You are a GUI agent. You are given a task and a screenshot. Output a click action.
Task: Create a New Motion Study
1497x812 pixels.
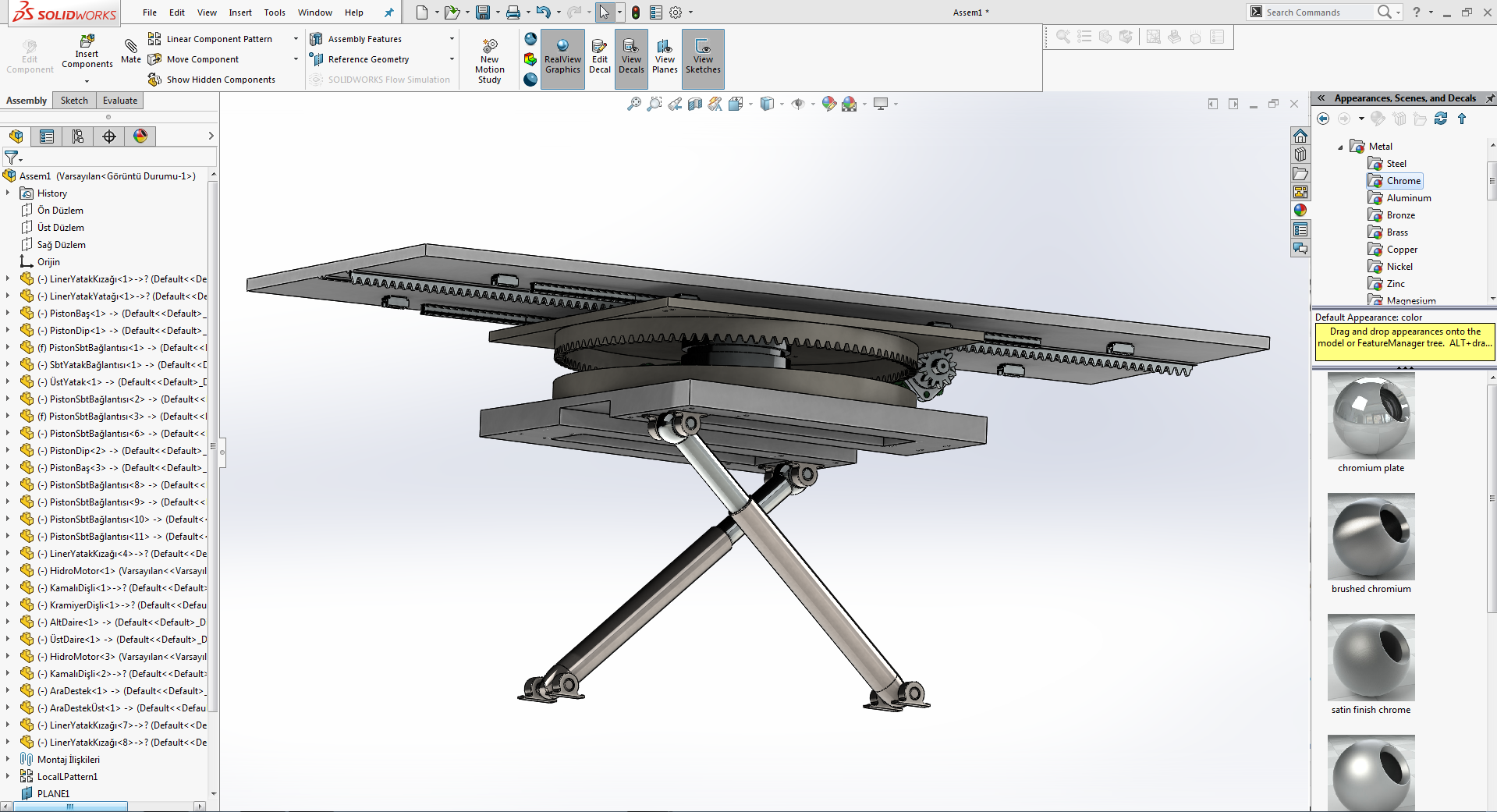[490, 61]
